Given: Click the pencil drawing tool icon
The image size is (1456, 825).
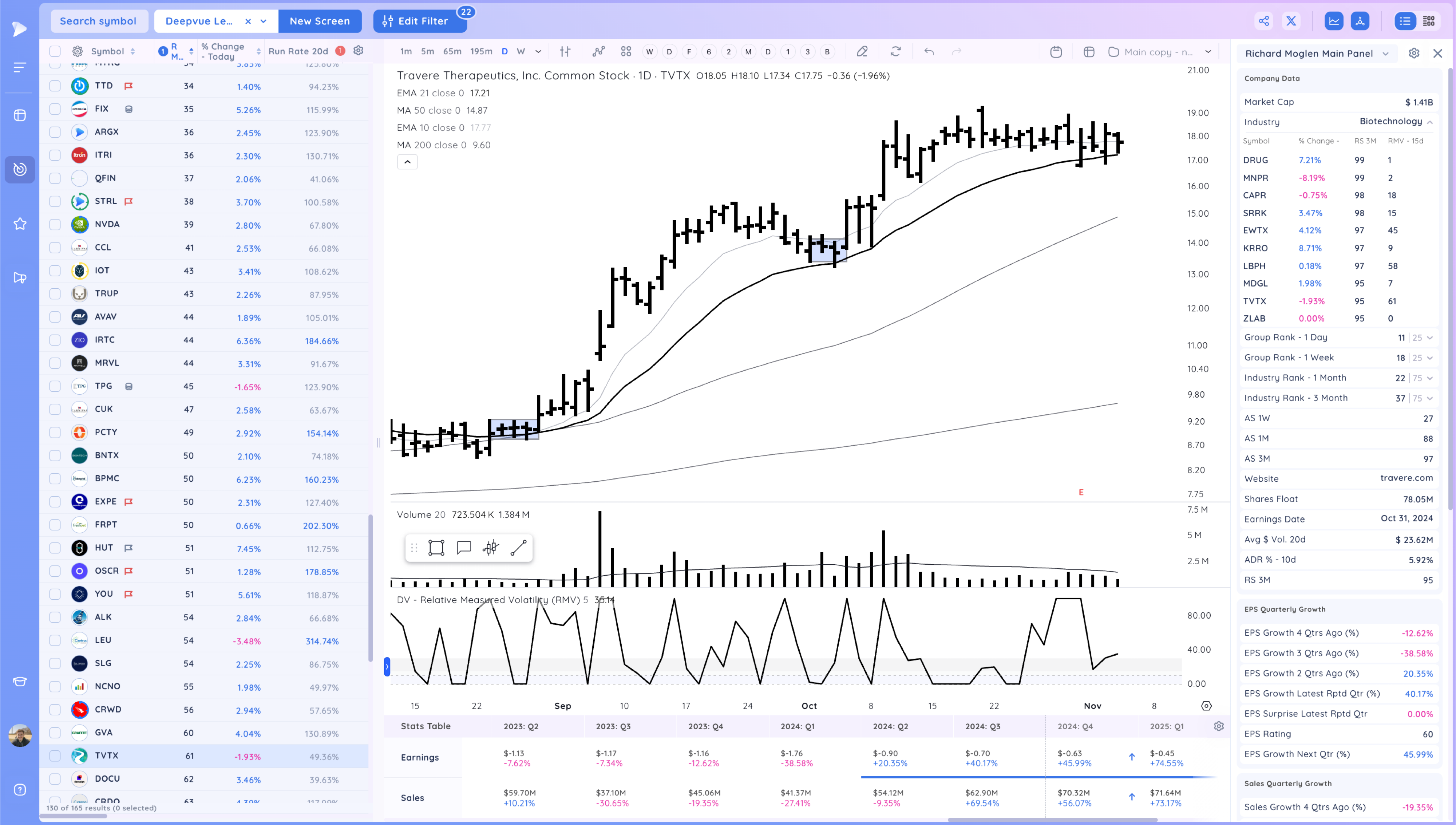Looking at the screenshot, I should point(862,52).
